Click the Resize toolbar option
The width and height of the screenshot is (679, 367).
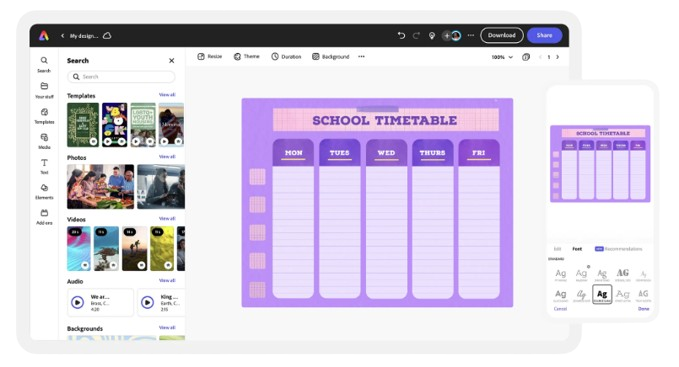210,57
